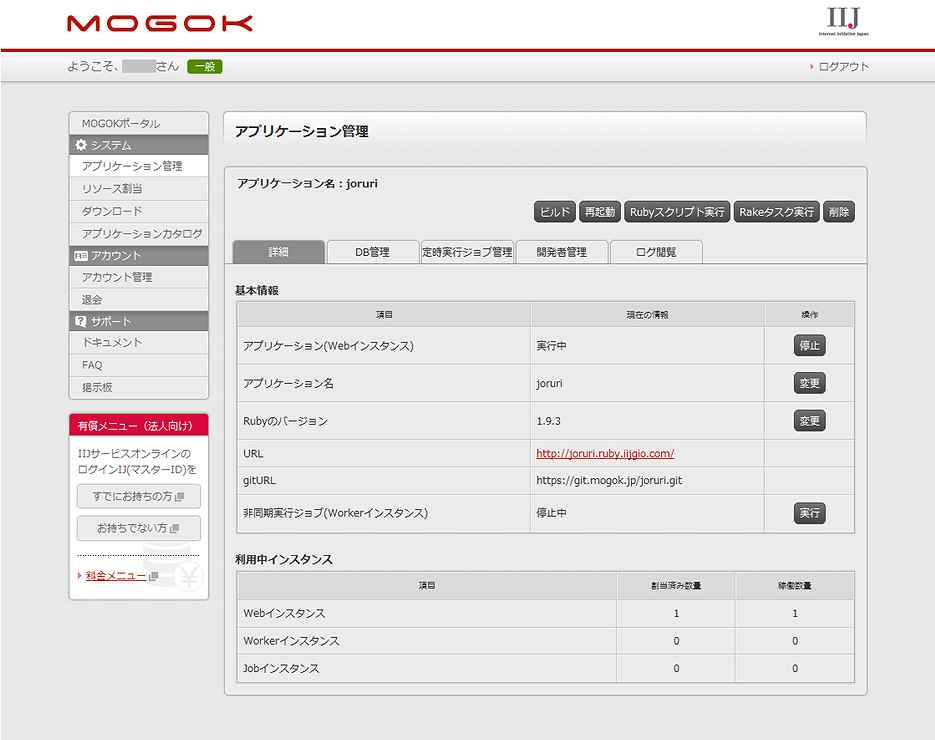Click the account card icon beside アカウント
The image size is (935, 740).
tap(81, 255)
